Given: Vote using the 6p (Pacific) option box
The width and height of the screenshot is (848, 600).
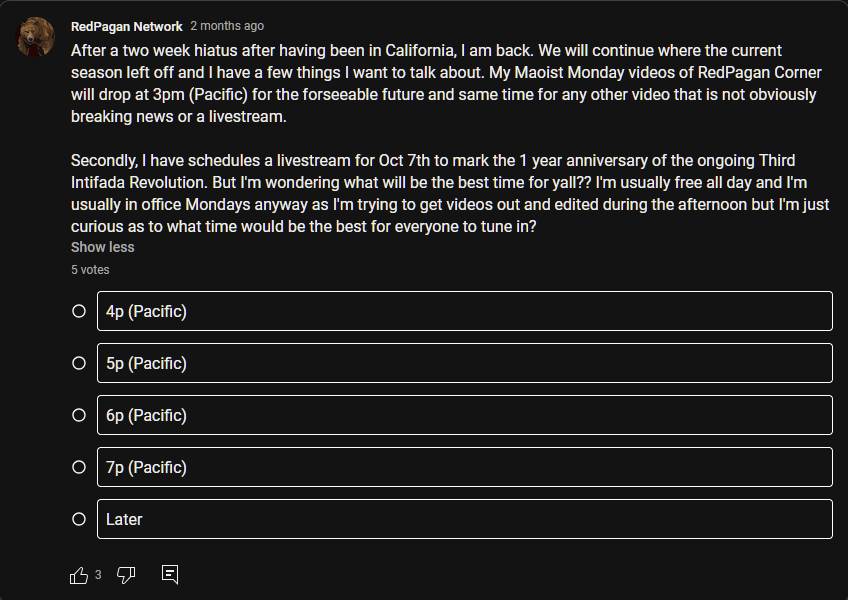Looking at the screenshot, I should [464, 415].
